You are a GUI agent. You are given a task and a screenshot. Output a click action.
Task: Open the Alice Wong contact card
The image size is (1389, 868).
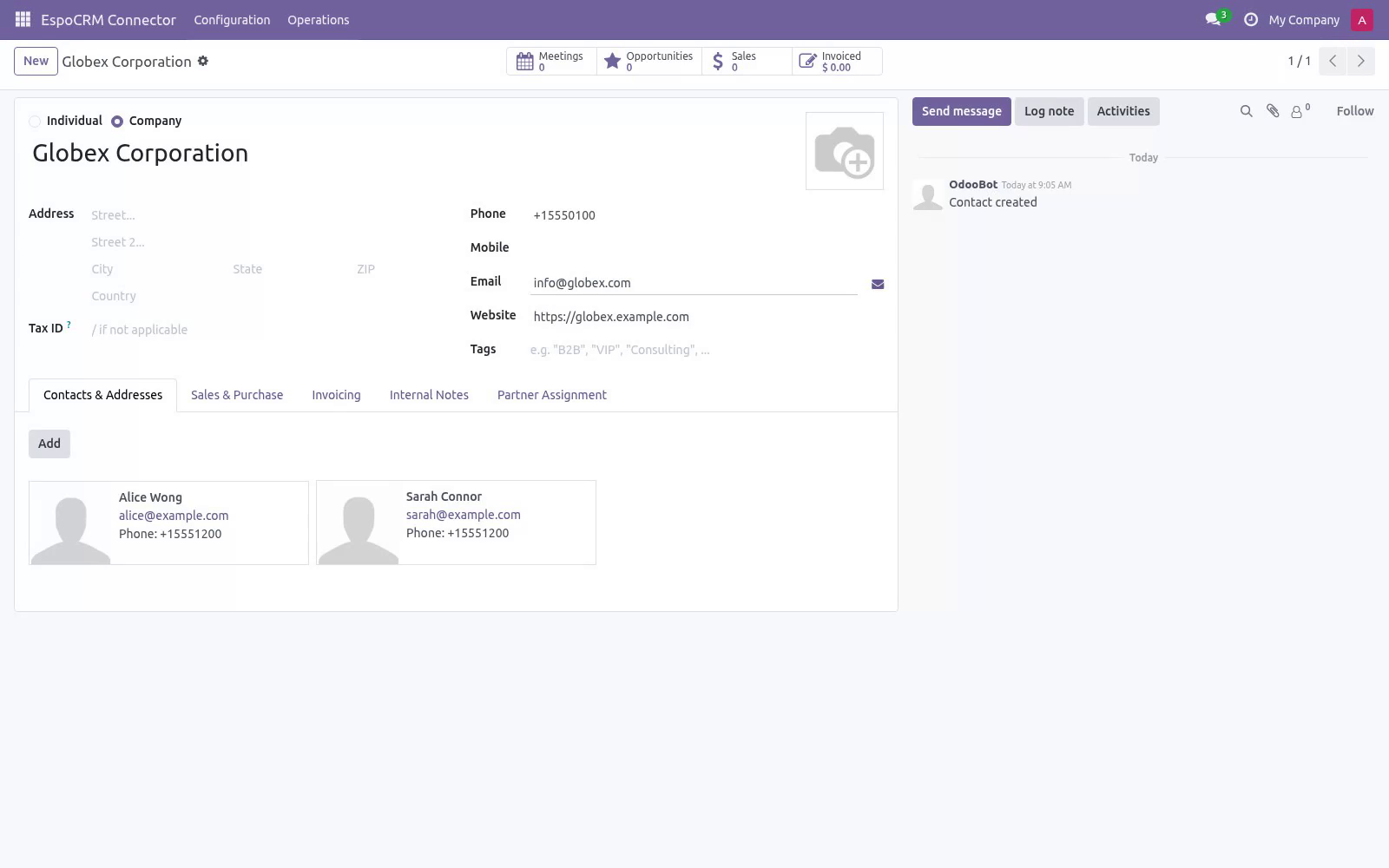coord(168,523)
